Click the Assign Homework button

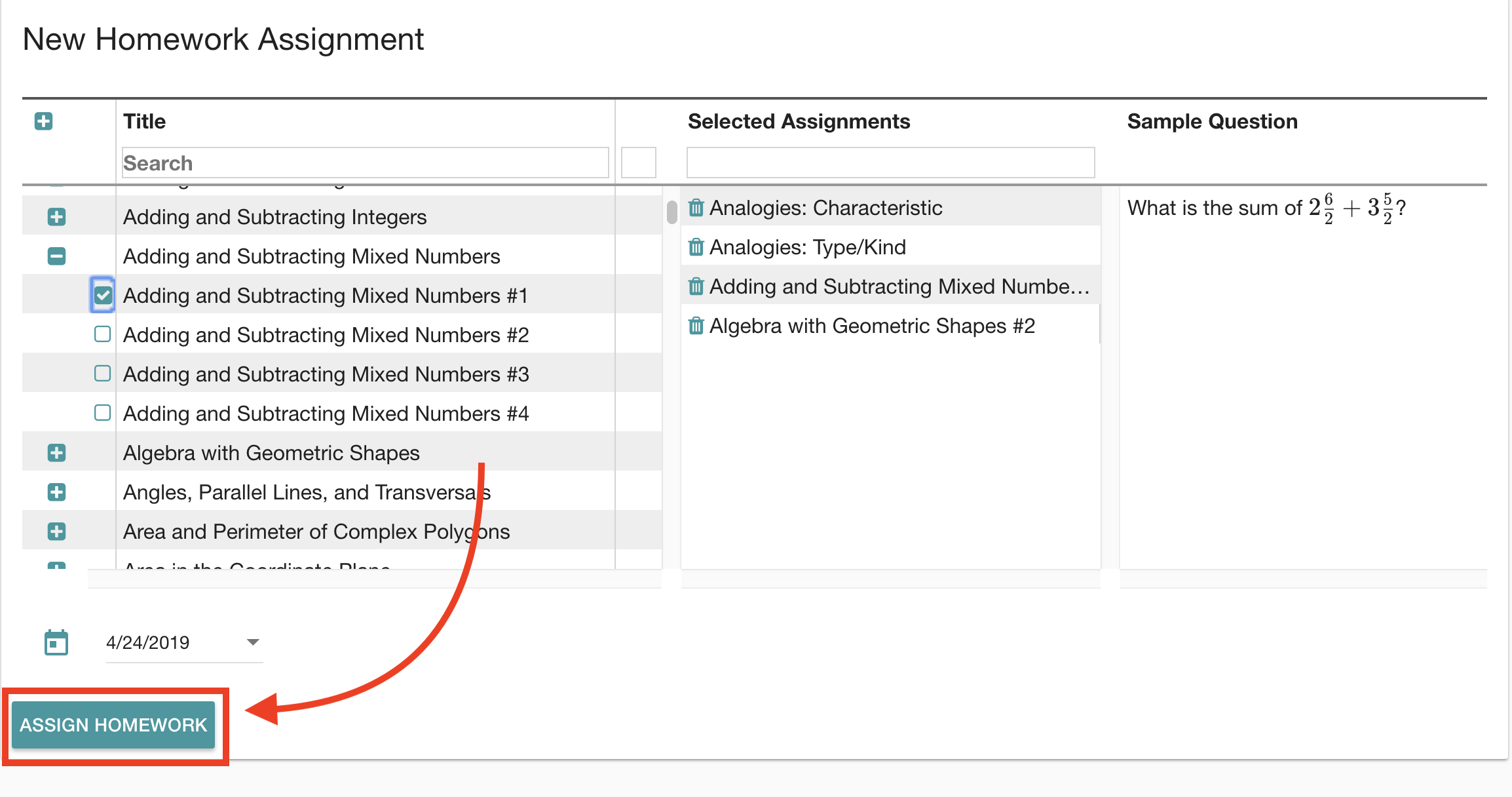[113, 725]
